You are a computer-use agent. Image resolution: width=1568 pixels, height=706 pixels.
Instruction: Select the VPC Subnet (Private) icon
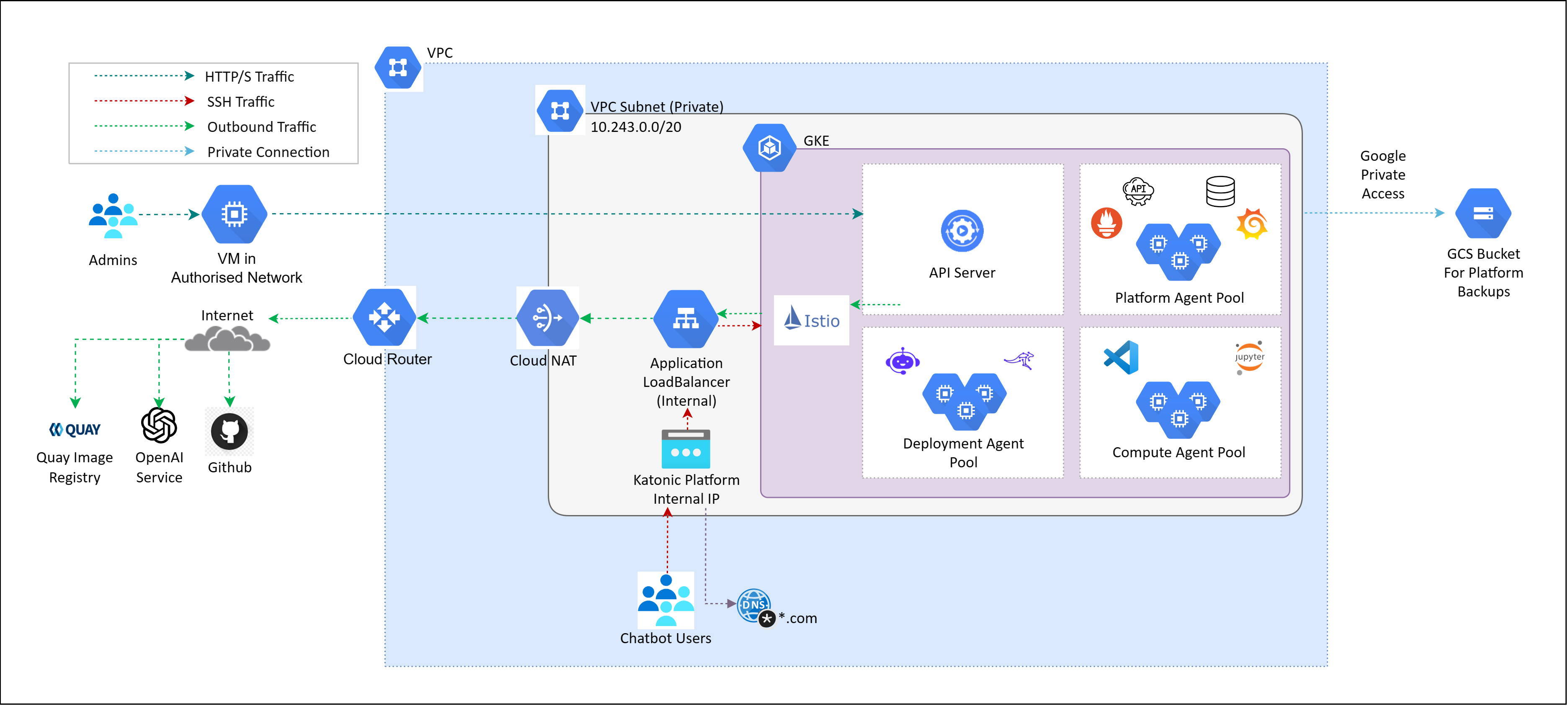coord(560,111)
